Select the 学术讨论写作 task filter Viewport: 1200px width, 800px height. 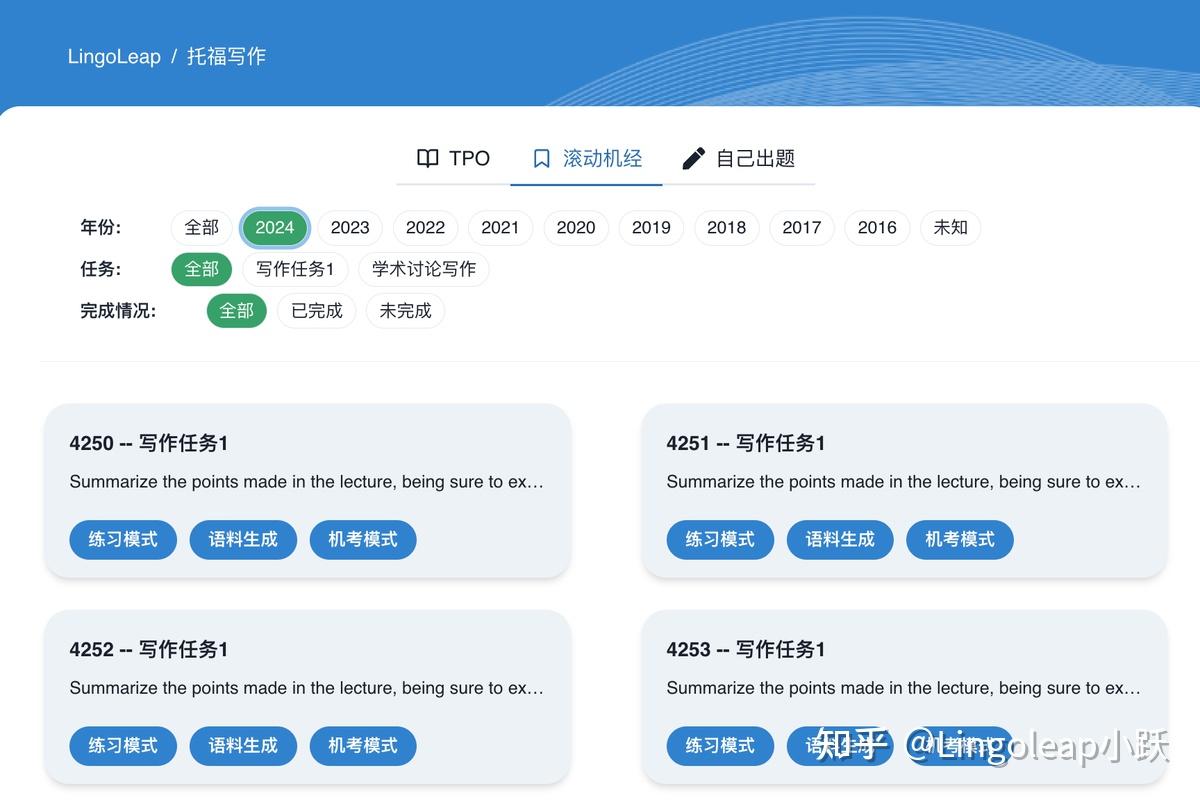click(x=422, y=269)
